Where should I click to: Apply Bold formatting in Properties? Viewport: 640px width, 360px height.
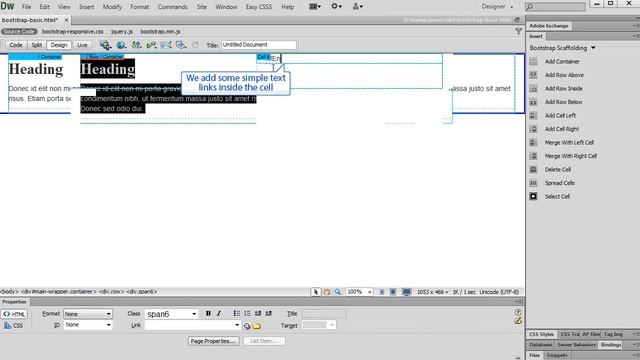click(208, 313)
